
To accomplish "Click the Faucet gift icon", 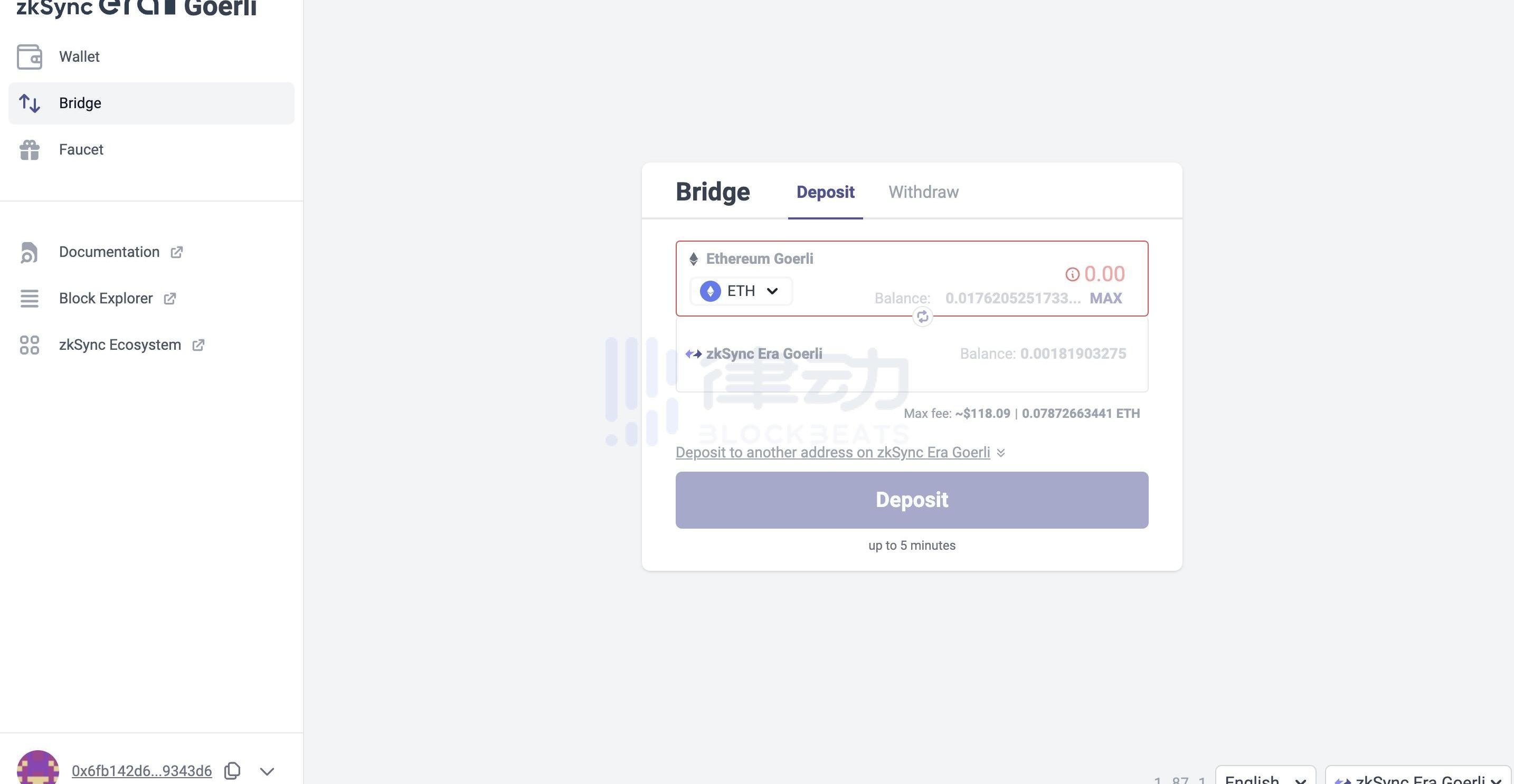I will pyautogui.click(x=30, y=150).
